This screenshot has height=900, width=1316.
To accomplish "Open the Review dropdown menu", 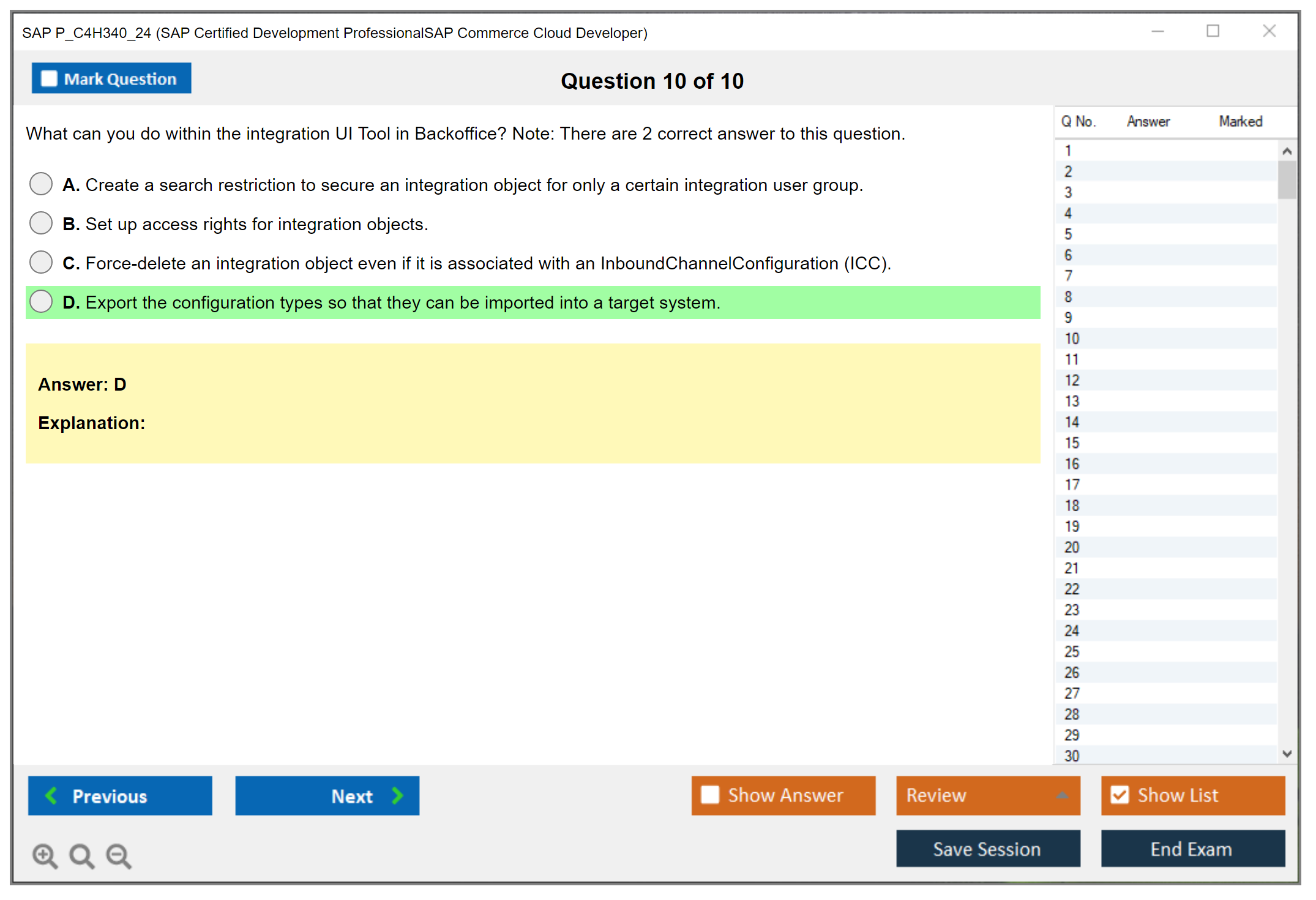I will [x=1062, y=795].
